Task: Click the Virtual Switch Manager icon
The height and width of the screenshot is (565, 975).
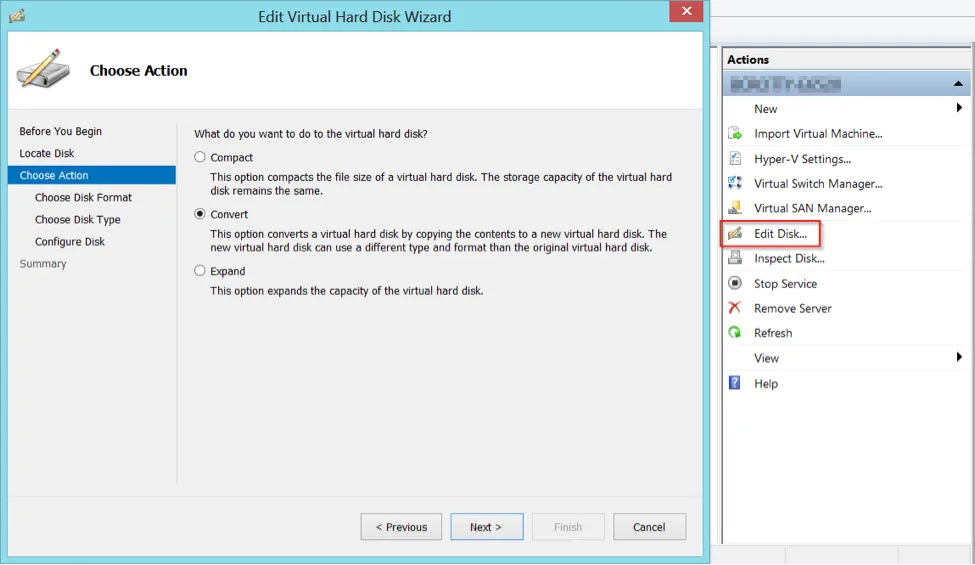Action: [735, 183]
